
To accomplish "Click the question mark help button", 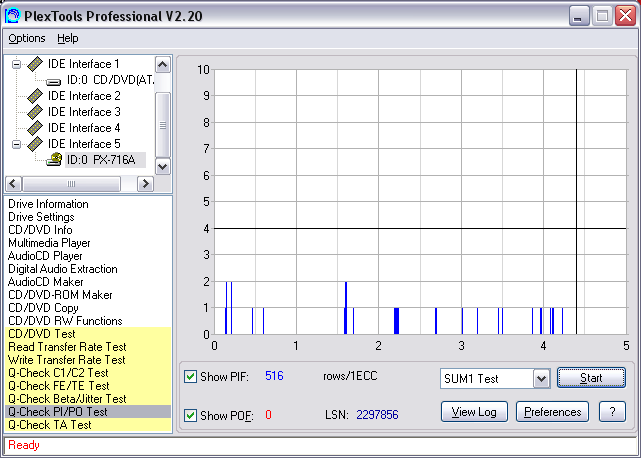I will pos(612,412).
